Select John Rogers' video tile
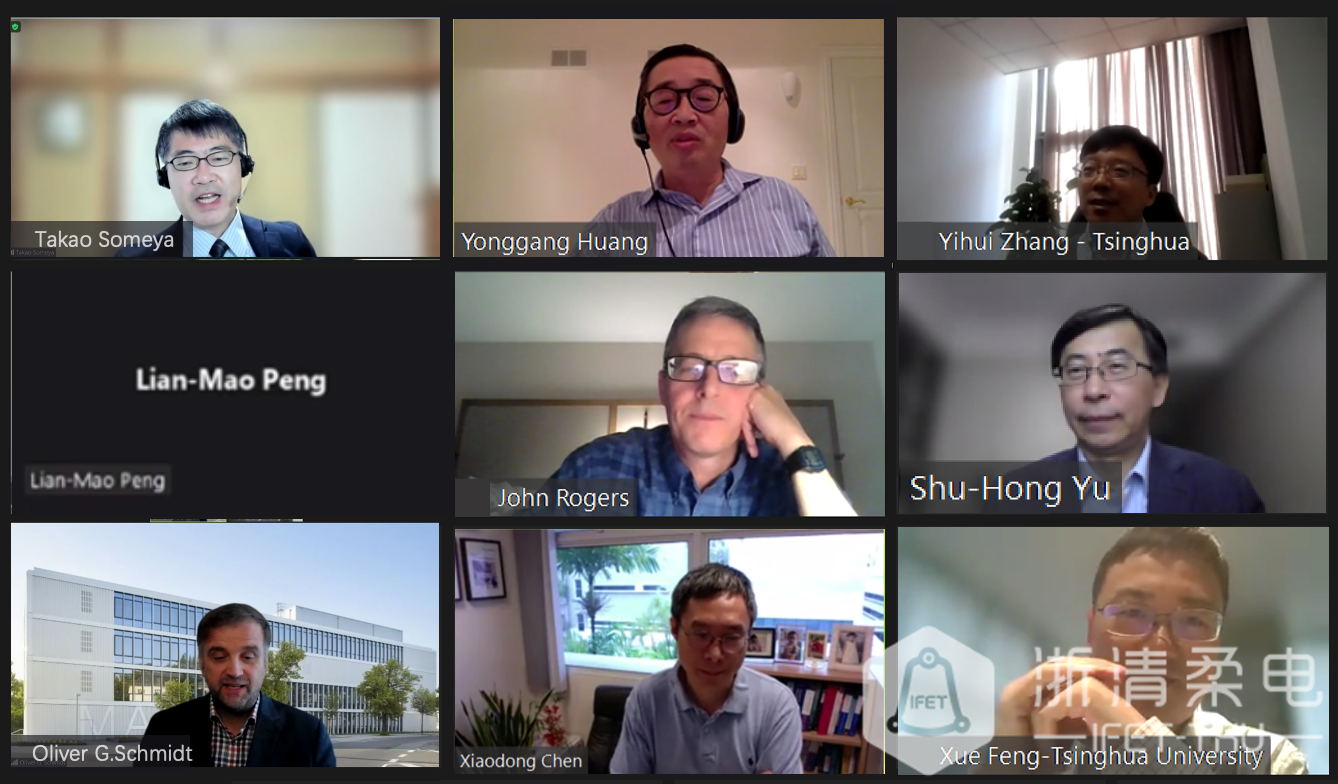The width and height of the screenshot is (1338, 784). coord(669,394)
